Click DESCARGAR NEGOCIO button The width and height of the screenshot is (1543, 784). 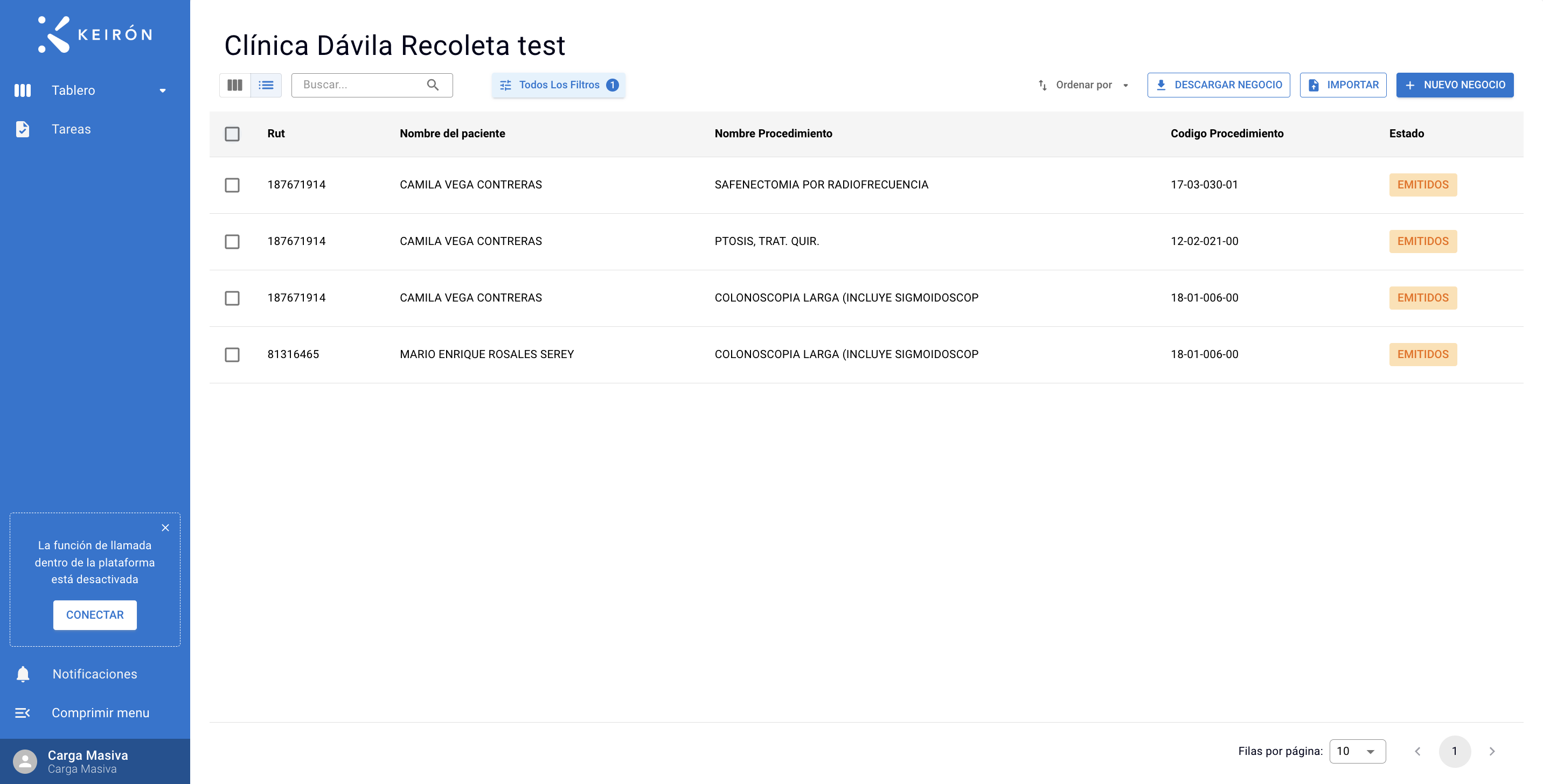click(x=1218, y=85)
